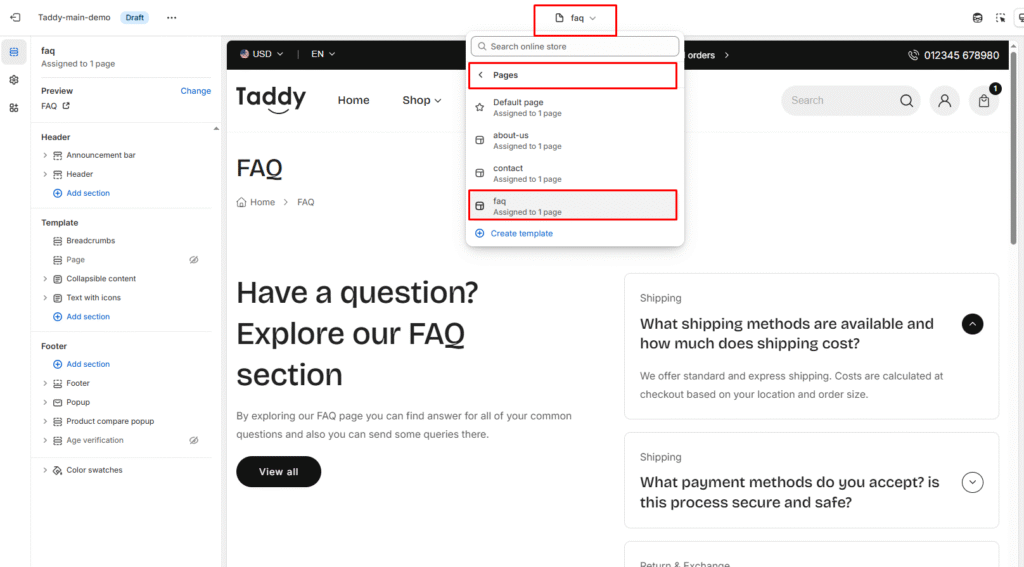Click the account user icon
This screenshot has width=1024, height=567.
pyautogui.click(x=943, y=101)
